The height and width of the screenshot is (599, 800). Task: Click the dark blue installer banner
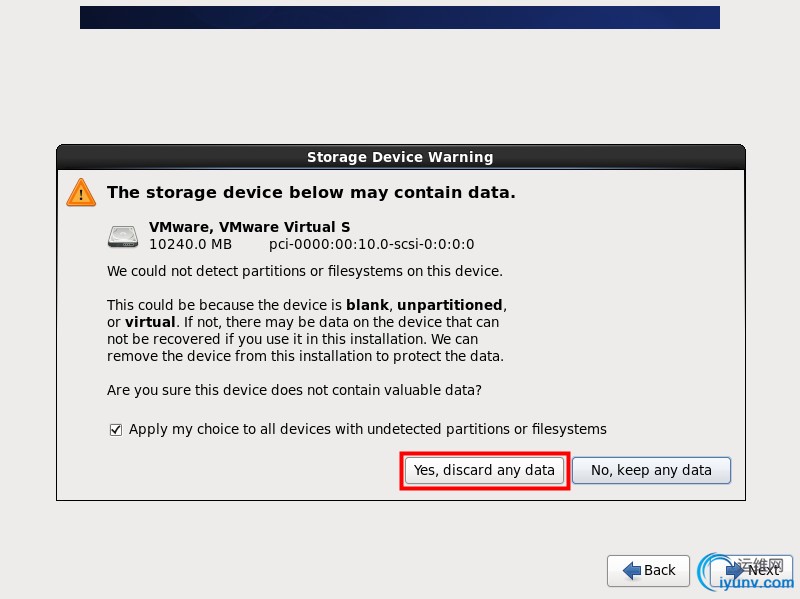(x=400, y=17)
